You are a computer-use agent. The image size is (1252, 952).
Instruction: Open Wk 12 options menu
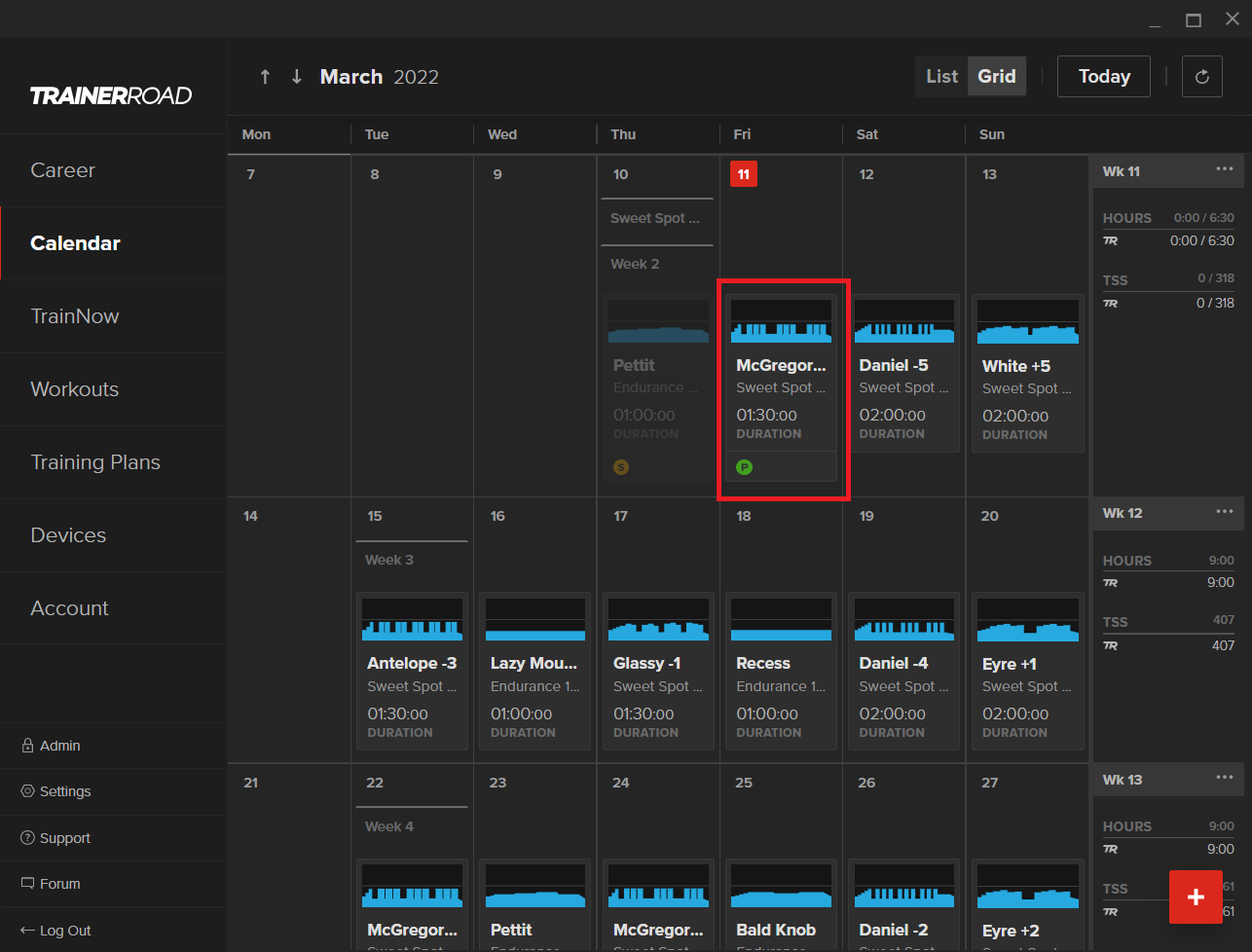tap(1224, 511)
